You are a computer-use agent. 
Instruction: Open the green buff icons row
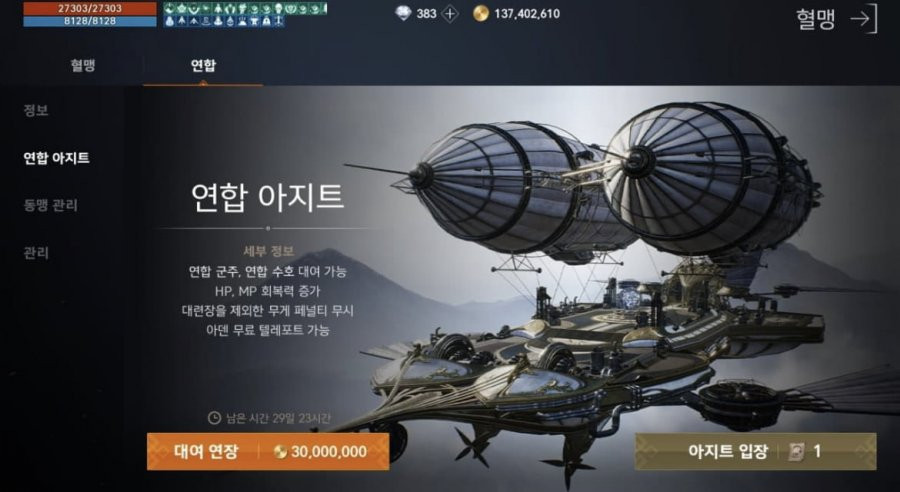(245, 9)
